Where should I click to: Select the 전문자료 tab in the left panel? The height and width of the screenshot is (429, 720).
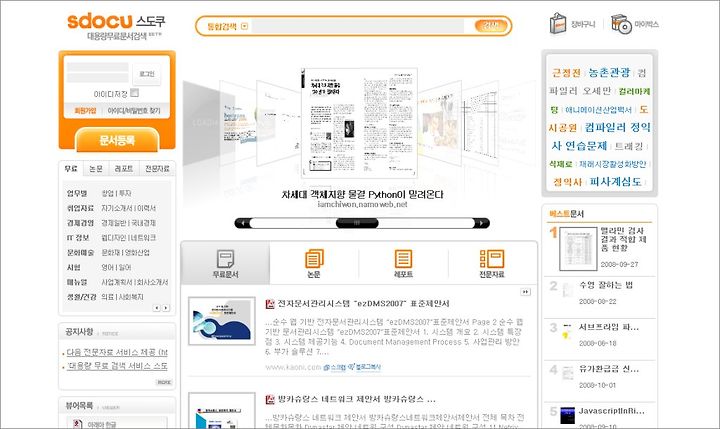coord(157,169)
